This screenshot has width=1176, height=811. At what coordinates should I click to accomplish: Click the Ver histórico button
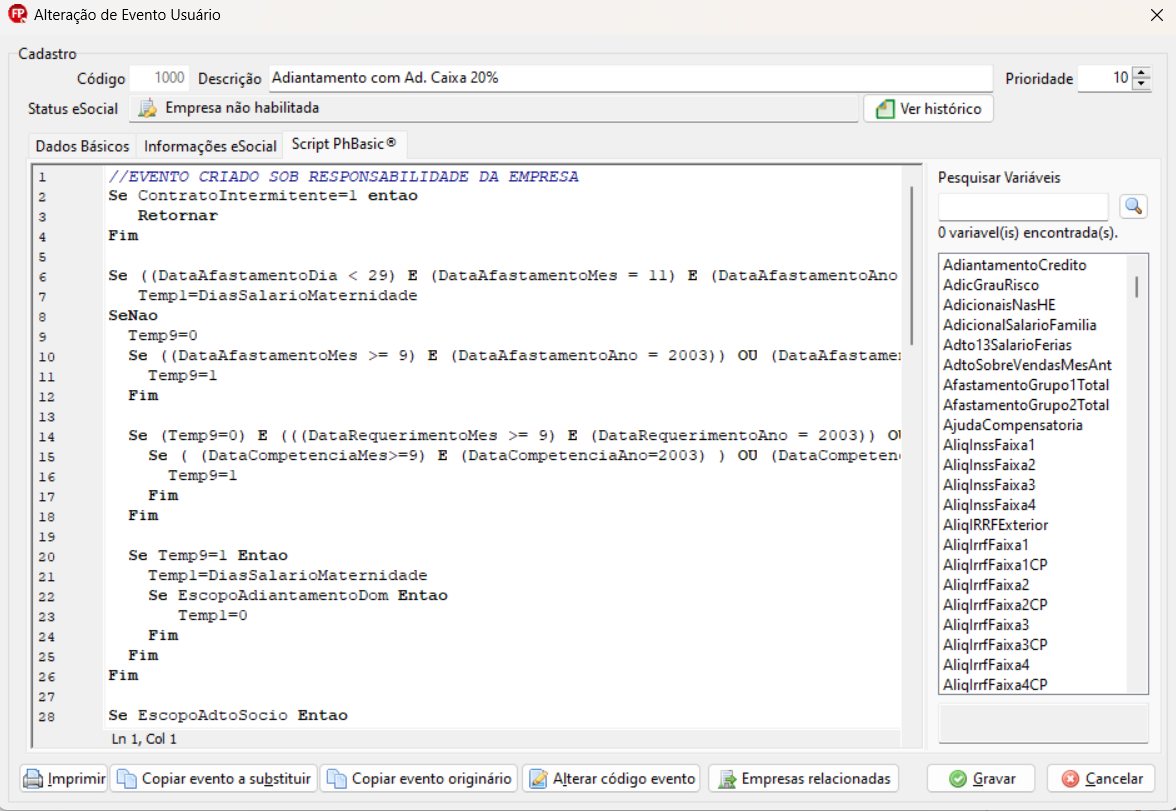(x=928, y=109)
